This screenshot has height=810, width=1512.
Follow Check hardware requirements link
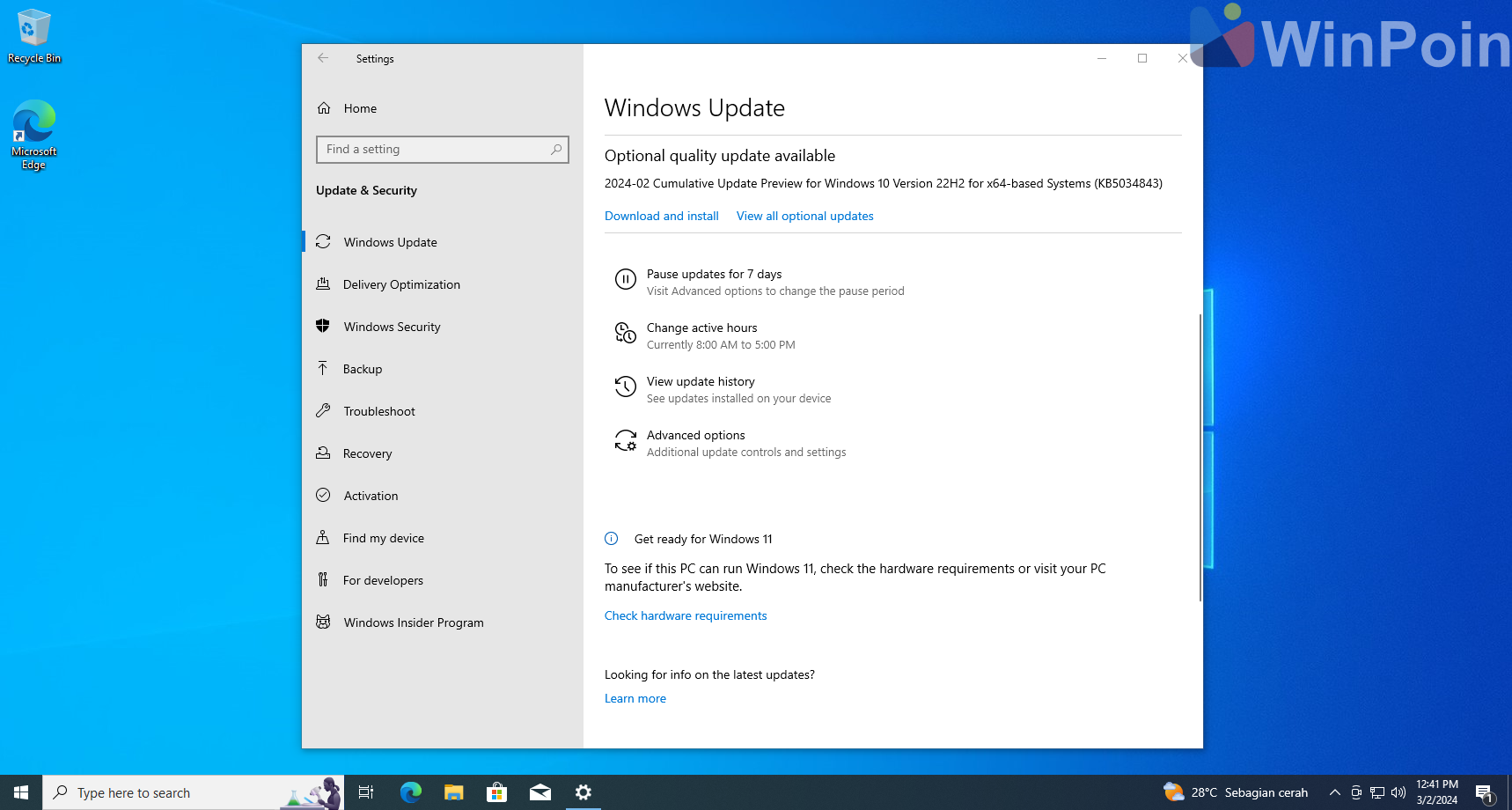pyautogui.click(x=685, y=615)
